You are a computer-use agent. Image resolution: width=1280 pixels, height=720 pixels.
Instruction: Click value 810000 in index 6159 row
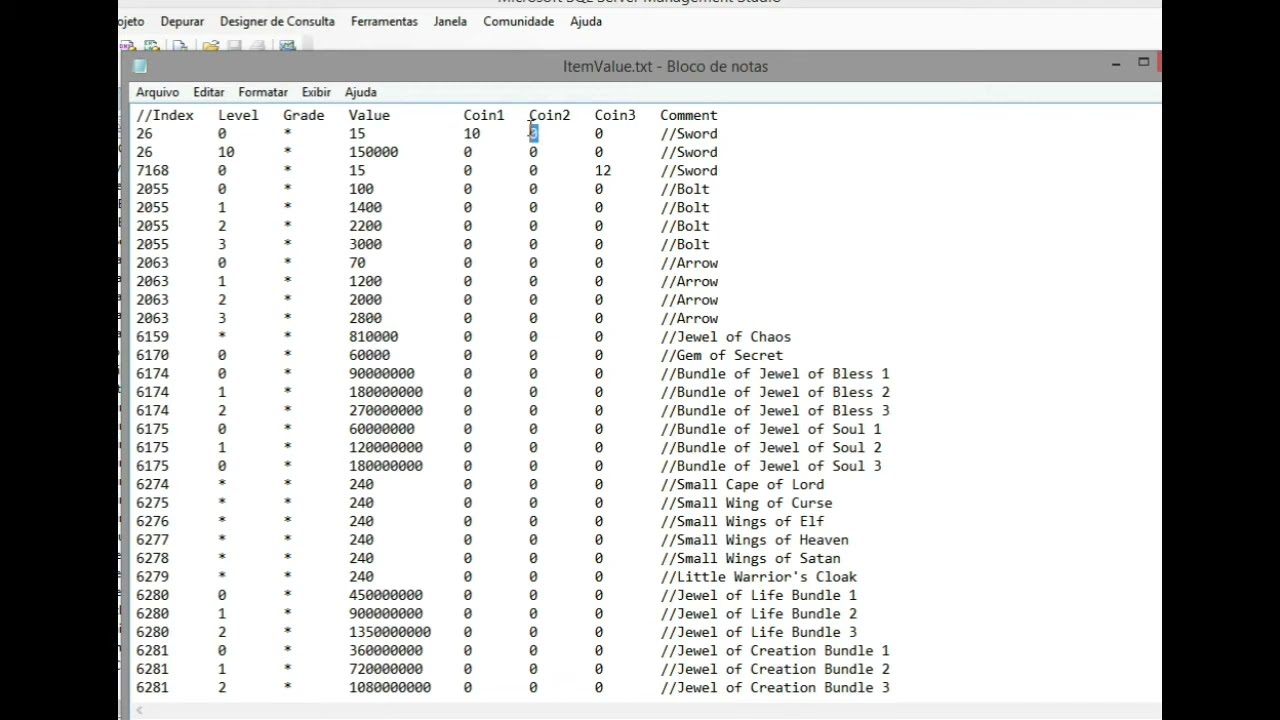373,337
